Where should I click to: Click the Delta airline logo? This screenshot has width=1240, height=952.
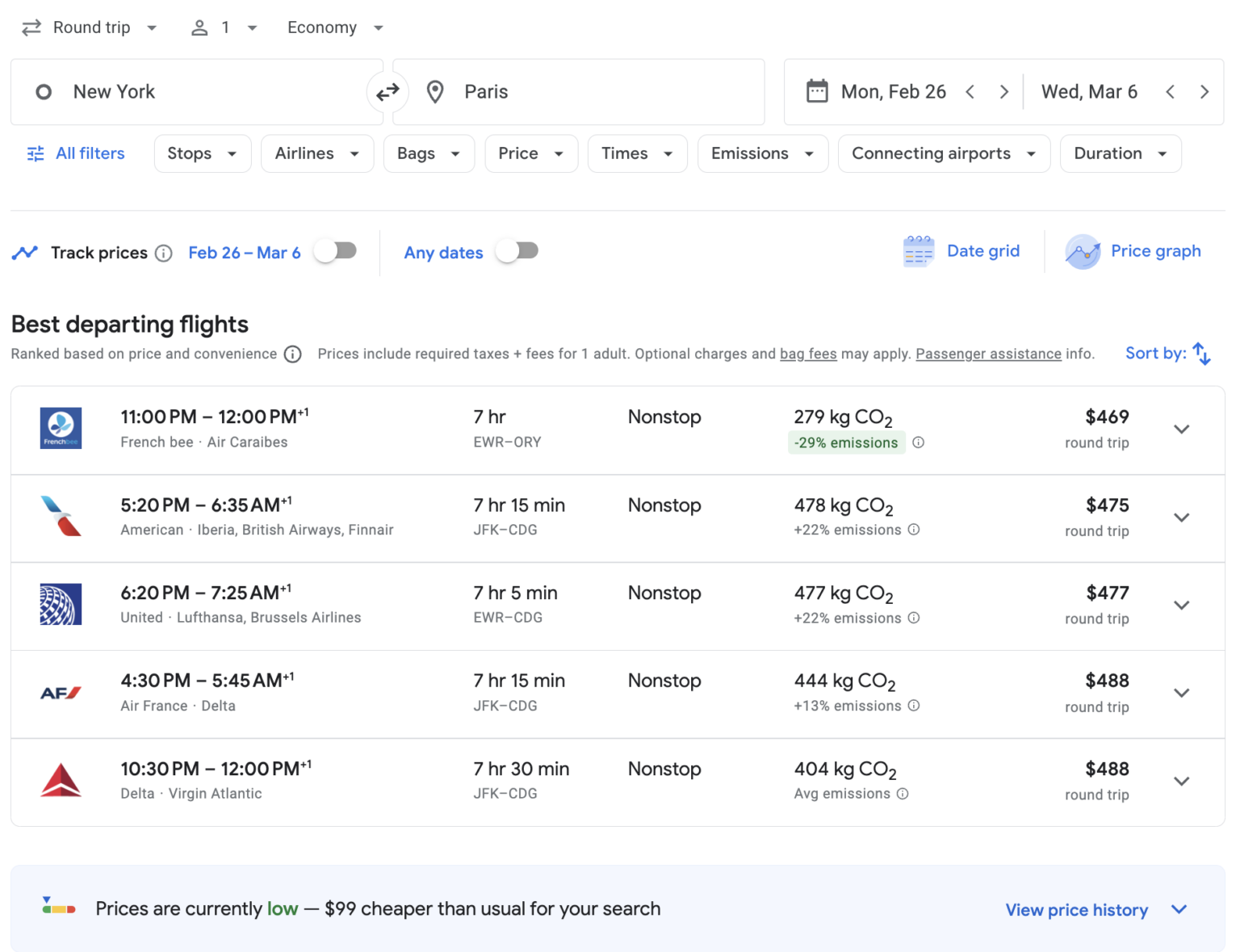pos(61,780)
